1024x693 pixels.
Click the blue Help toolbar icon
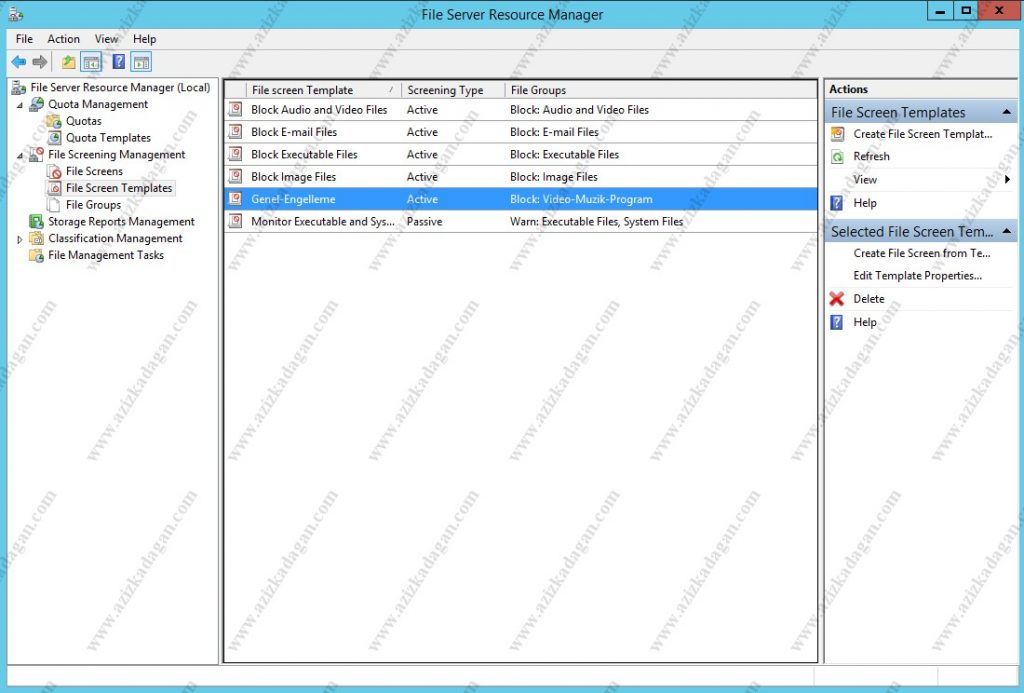coord(118,62)
